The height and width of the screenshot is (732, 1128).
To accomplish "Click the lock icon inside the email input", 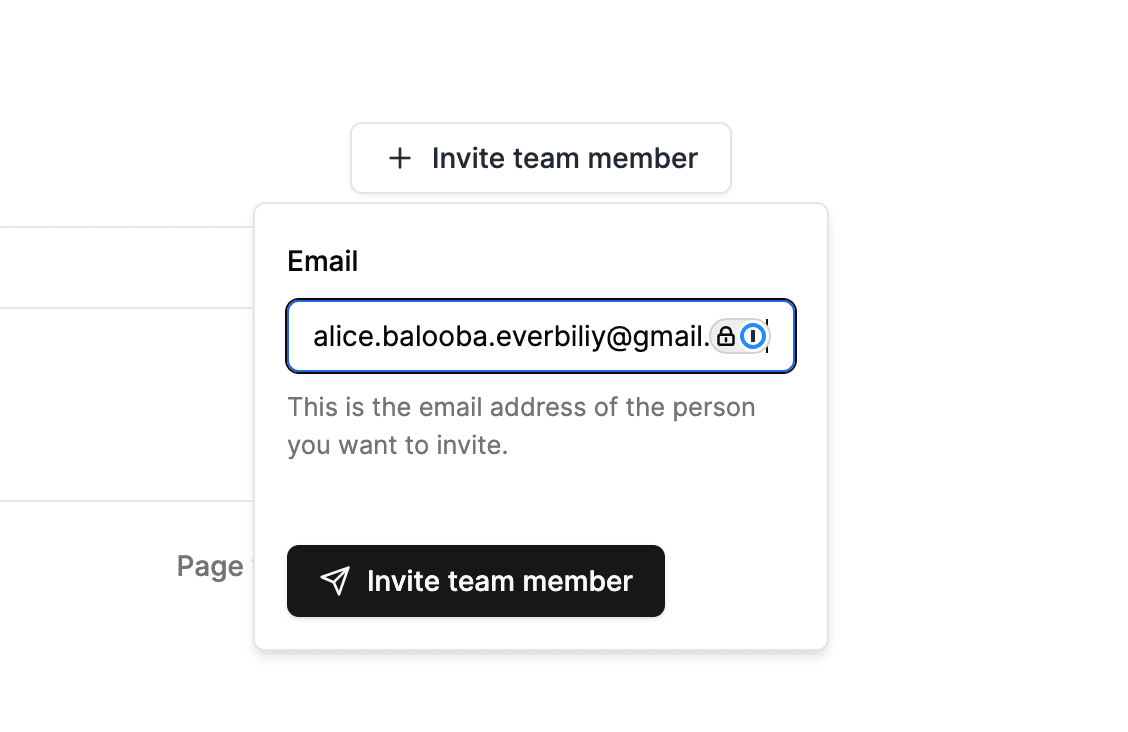I will (x=726, y=336).
